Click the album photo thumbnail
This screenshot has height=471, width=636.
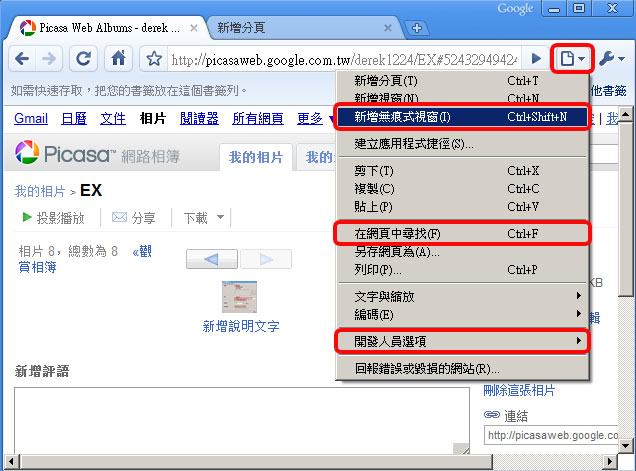coord(239,297)
